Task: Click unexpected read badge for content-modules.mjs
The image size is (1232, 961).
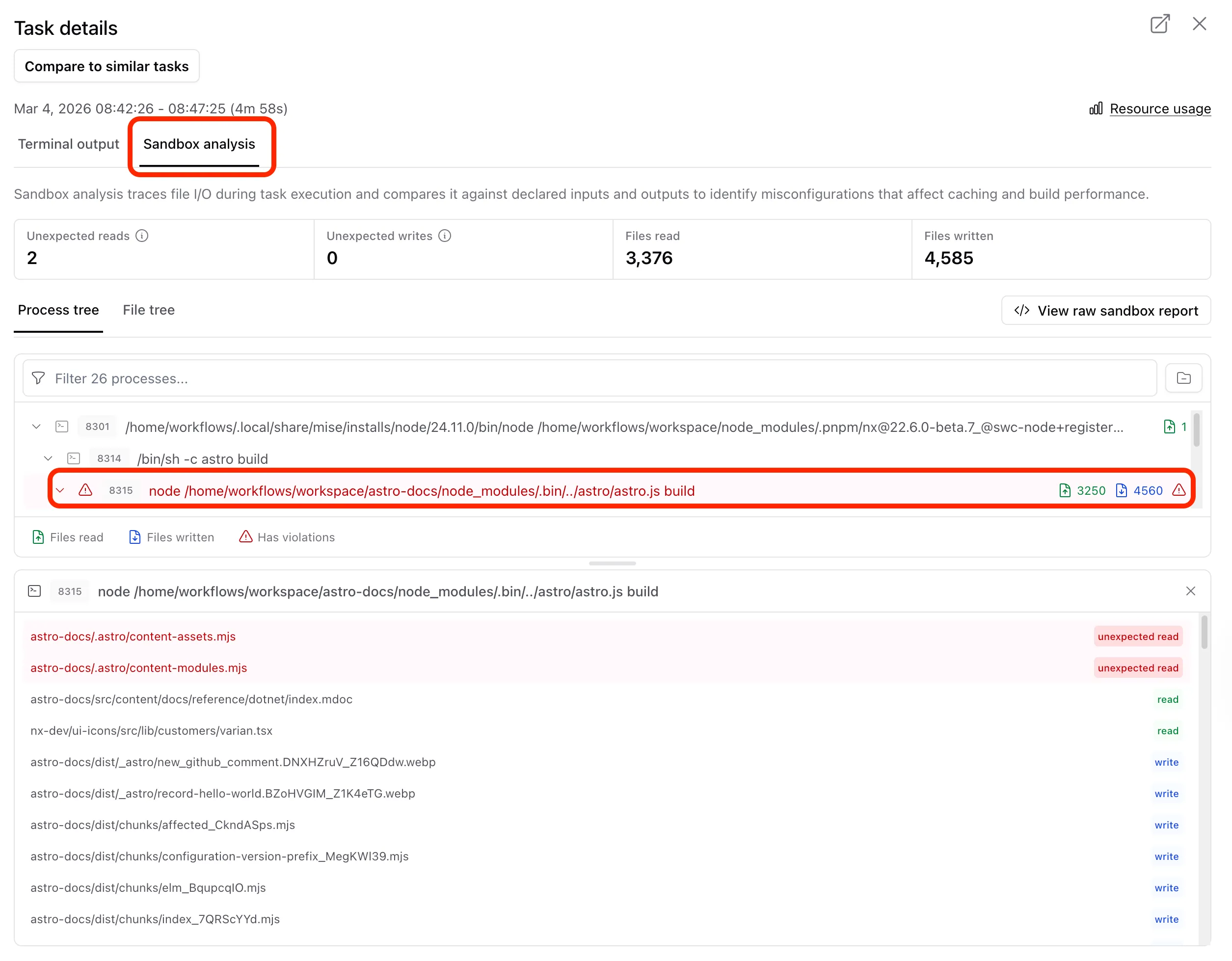Action: 1138,667
